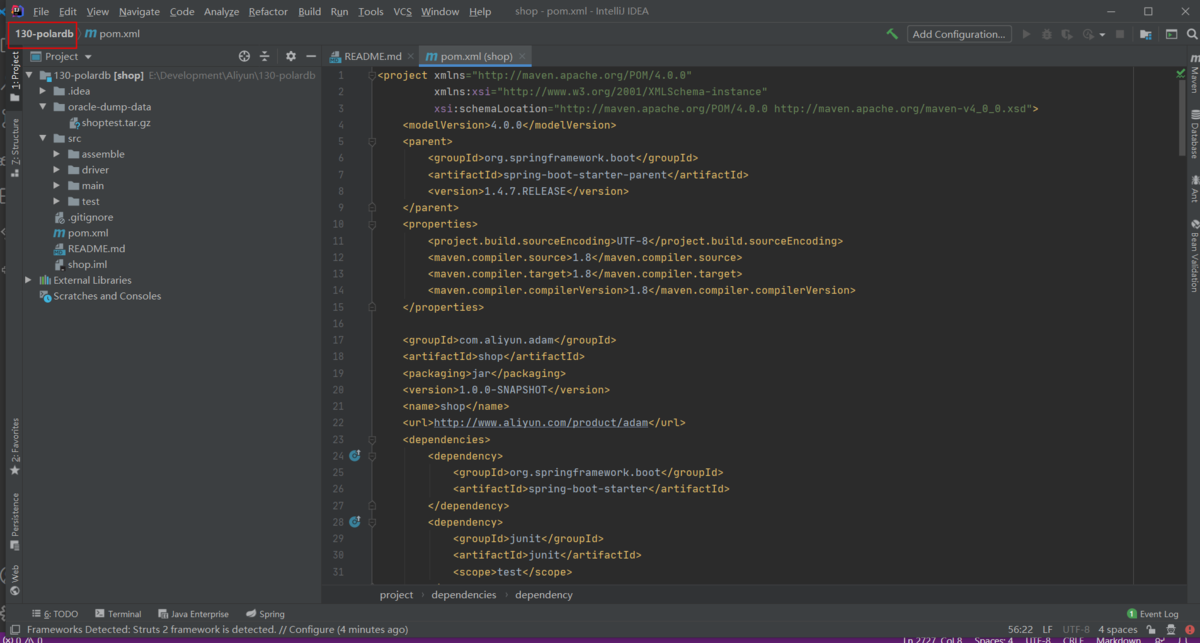Open the Structure tool window stripe

coord(14,147)
